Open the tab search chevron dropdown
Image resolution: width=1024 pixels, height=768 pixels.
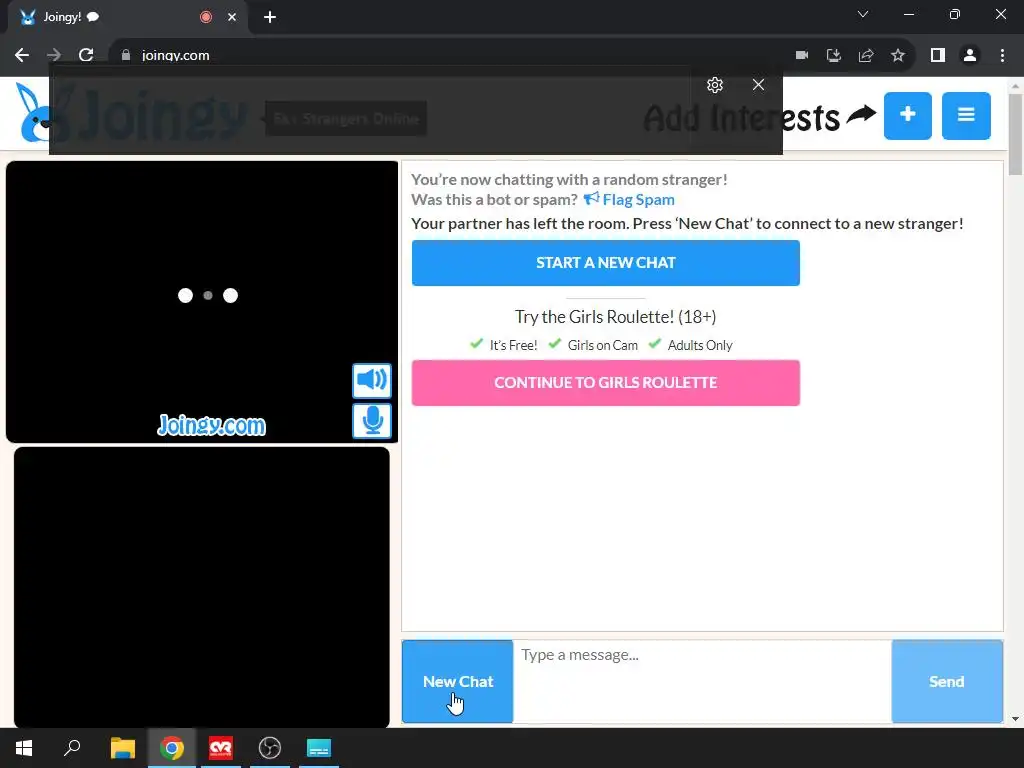coord(863,14)
